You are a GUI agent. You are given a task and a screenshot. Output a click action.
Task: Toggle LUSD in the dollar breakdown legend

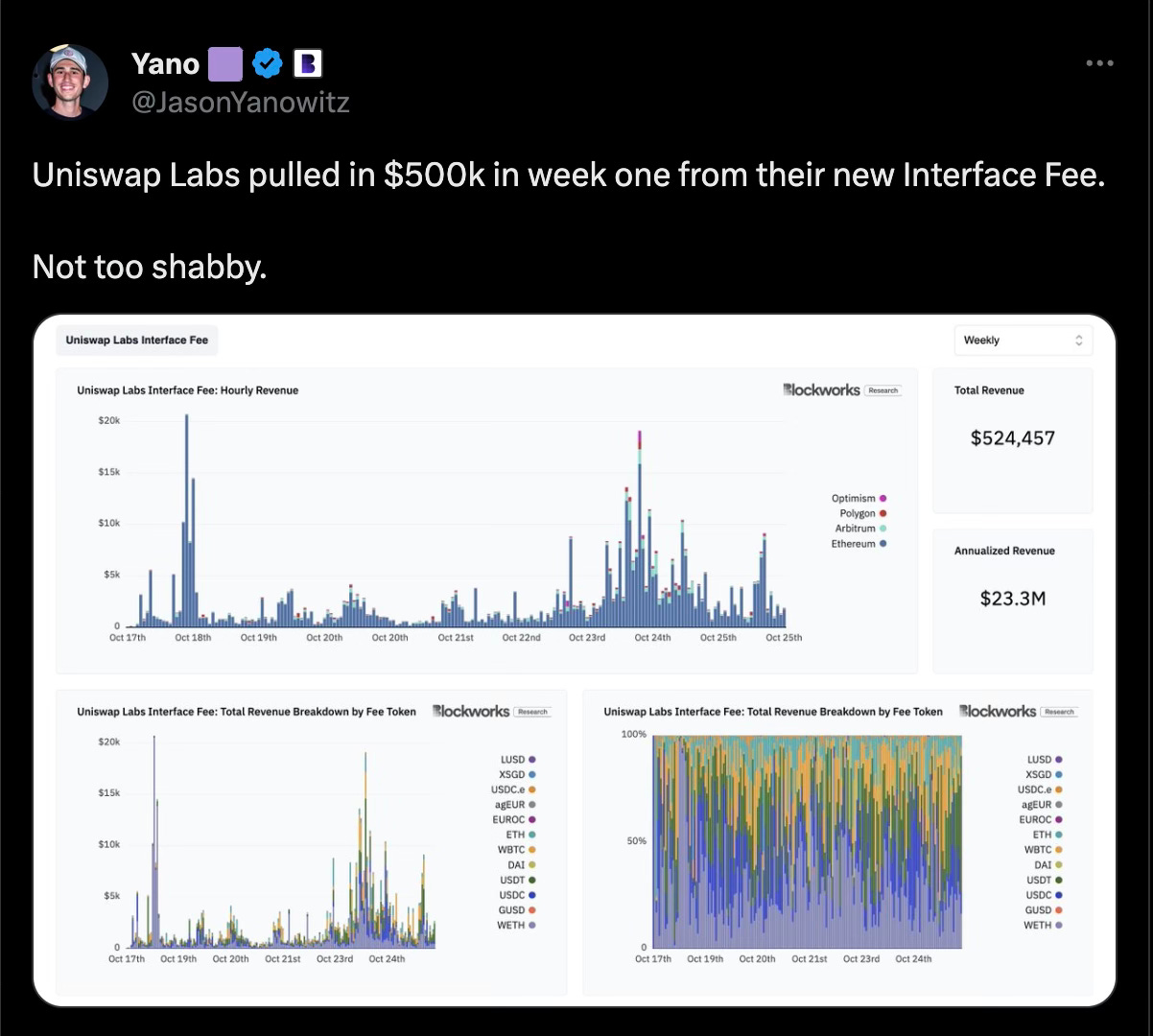point(518,759)
